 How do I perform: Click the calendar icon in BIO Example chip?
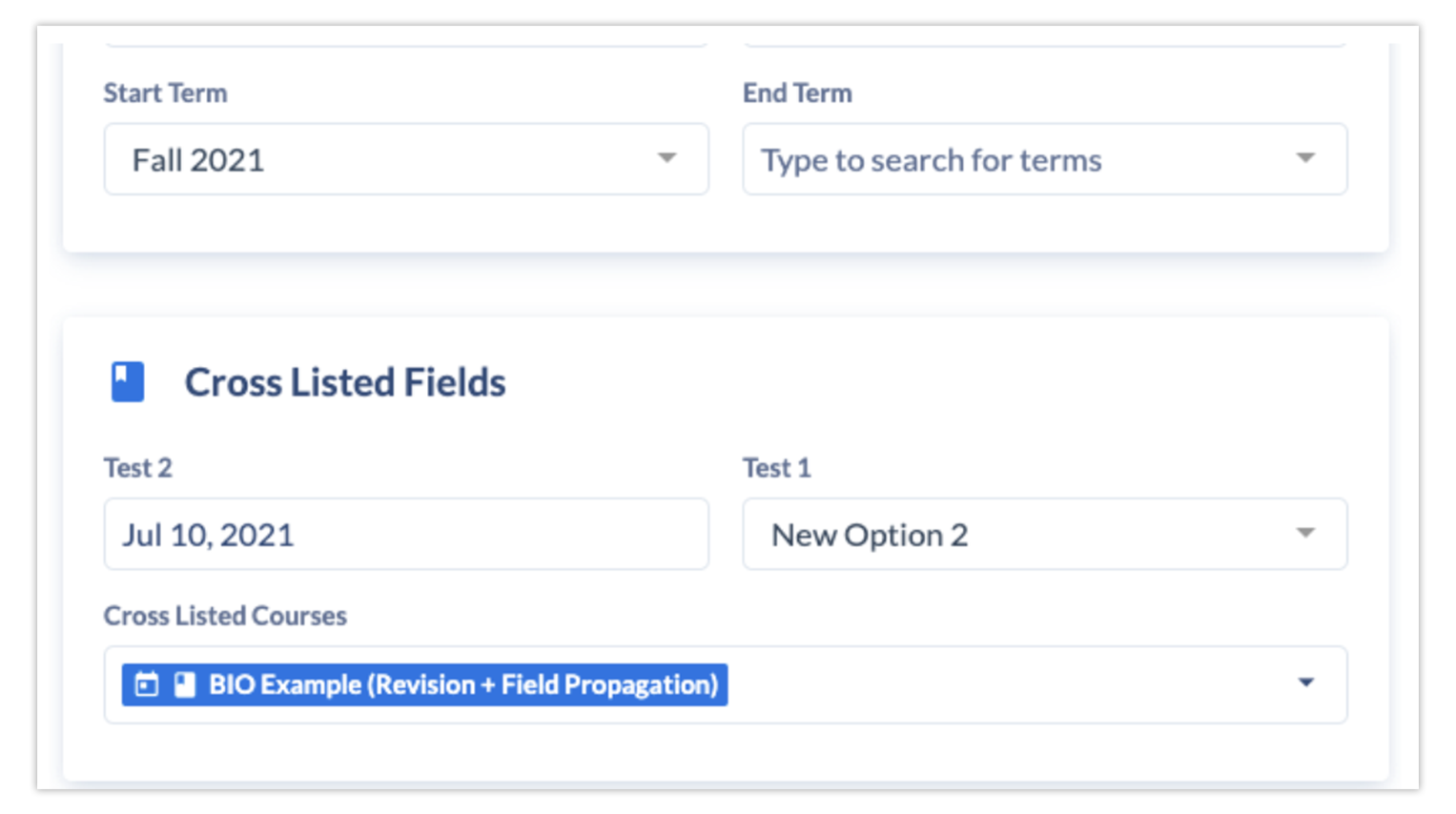point(147,684)
